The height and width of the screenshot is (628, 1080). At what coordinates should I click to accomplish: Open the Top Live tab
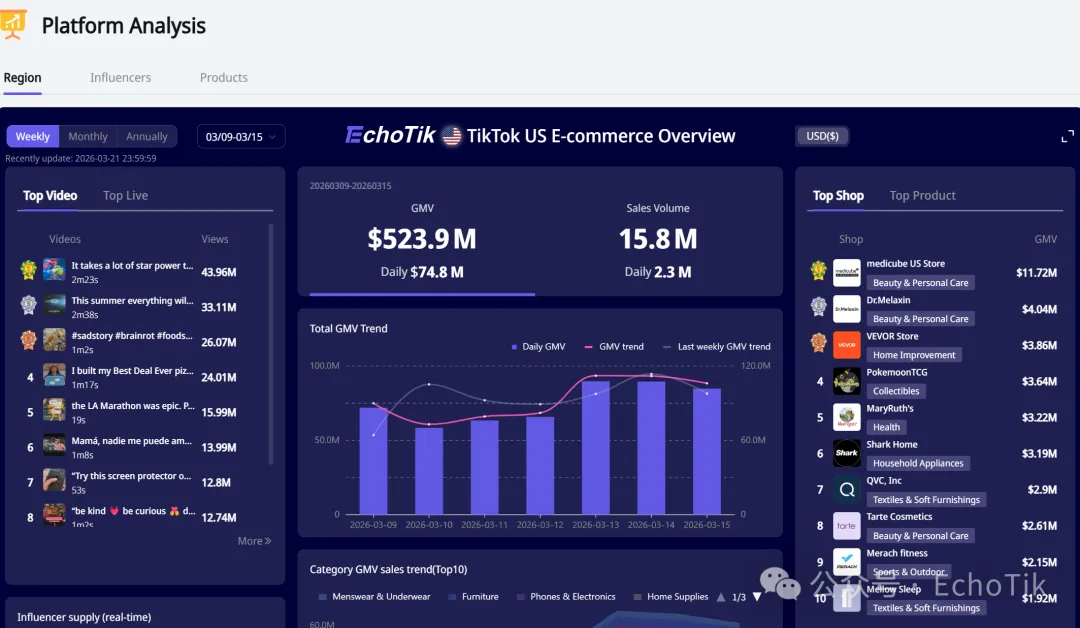pos(125,196)
